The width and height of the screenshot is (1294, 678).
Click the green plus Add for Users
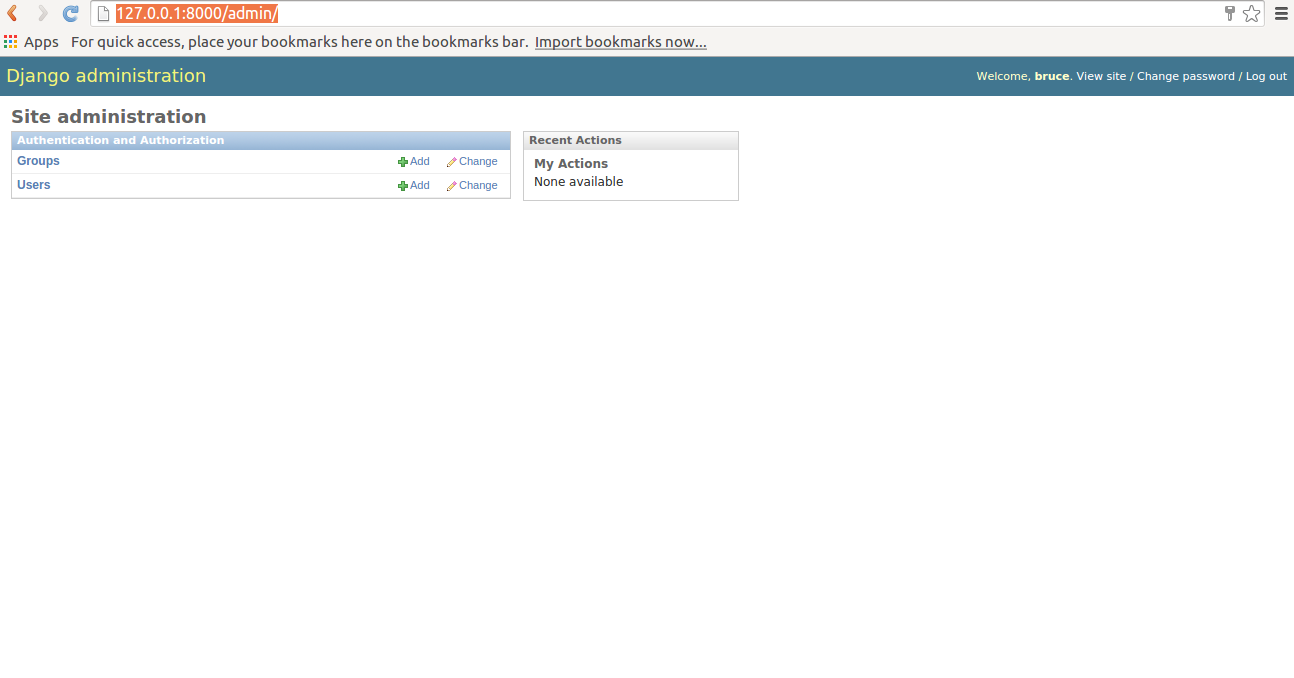pos(414,185)
